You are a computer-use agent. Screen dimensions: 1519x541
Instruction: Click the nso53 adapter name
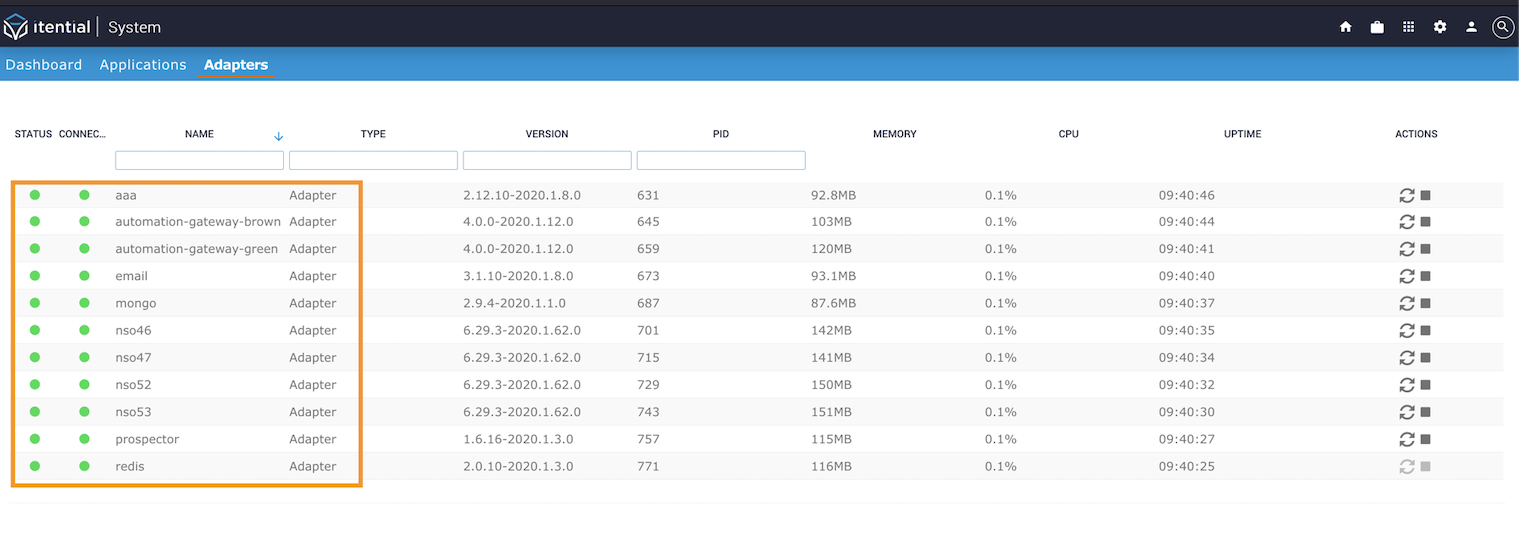133,412
